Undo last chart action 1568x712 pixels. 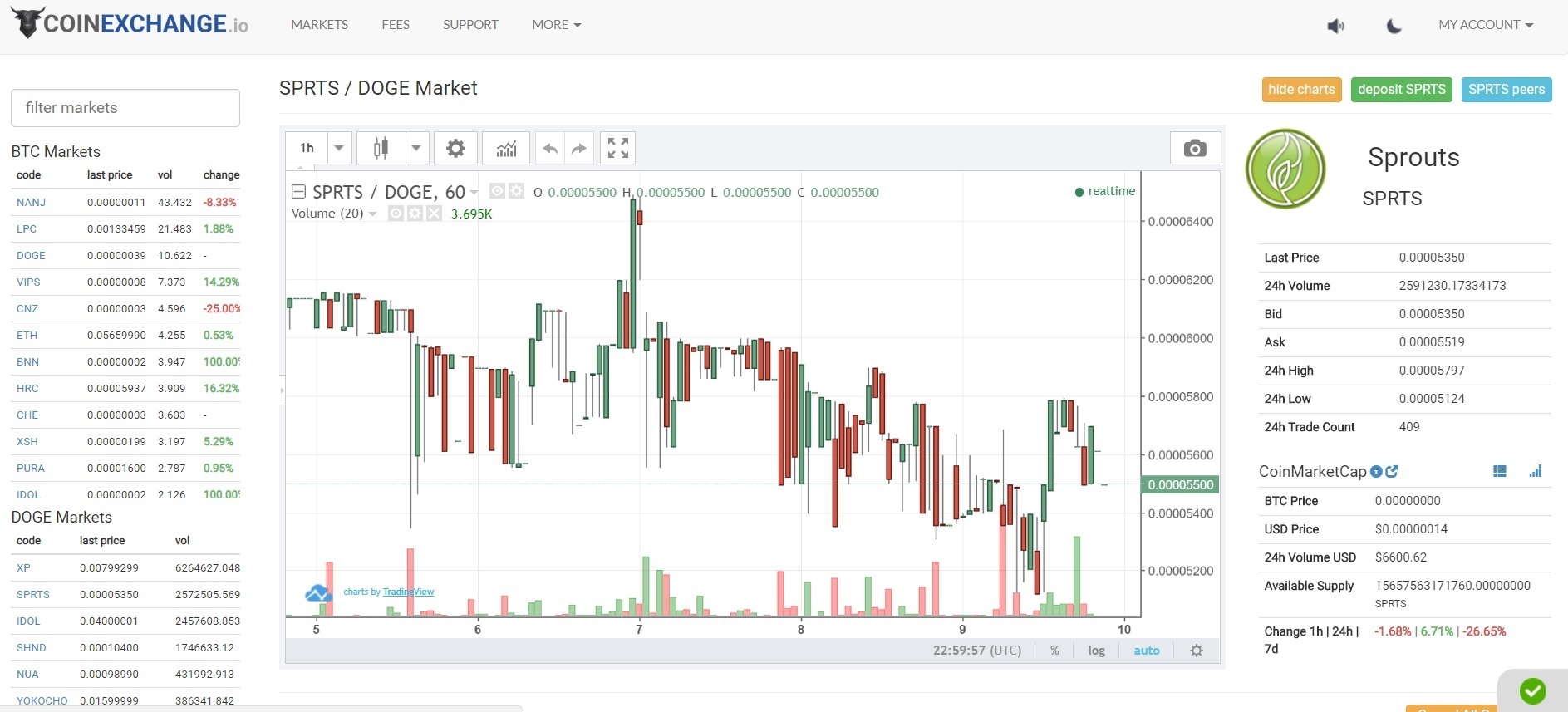click(549, 148)
